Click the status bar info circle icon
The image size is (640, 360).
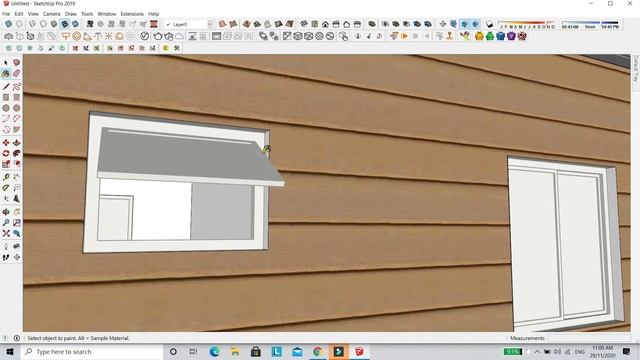[16, 338]
